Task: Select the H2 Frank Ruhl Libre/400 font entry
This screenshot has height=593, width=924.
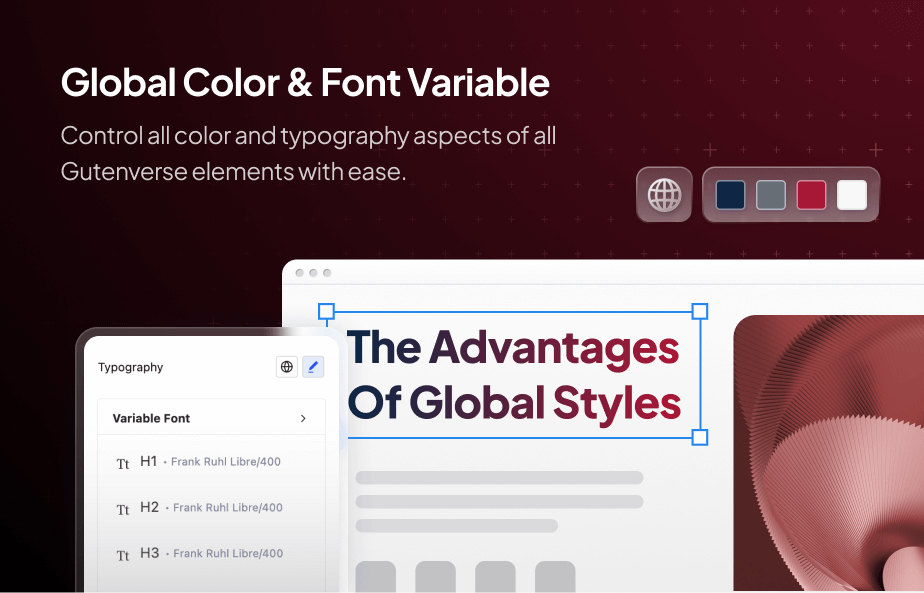Action: (x=212, y=507)
